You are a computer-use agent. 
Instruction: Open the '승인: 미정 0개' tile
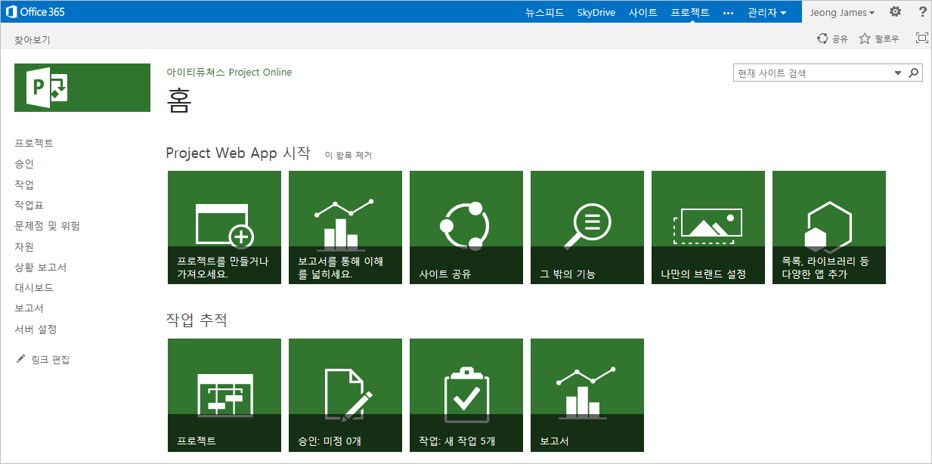click(345, 394)
